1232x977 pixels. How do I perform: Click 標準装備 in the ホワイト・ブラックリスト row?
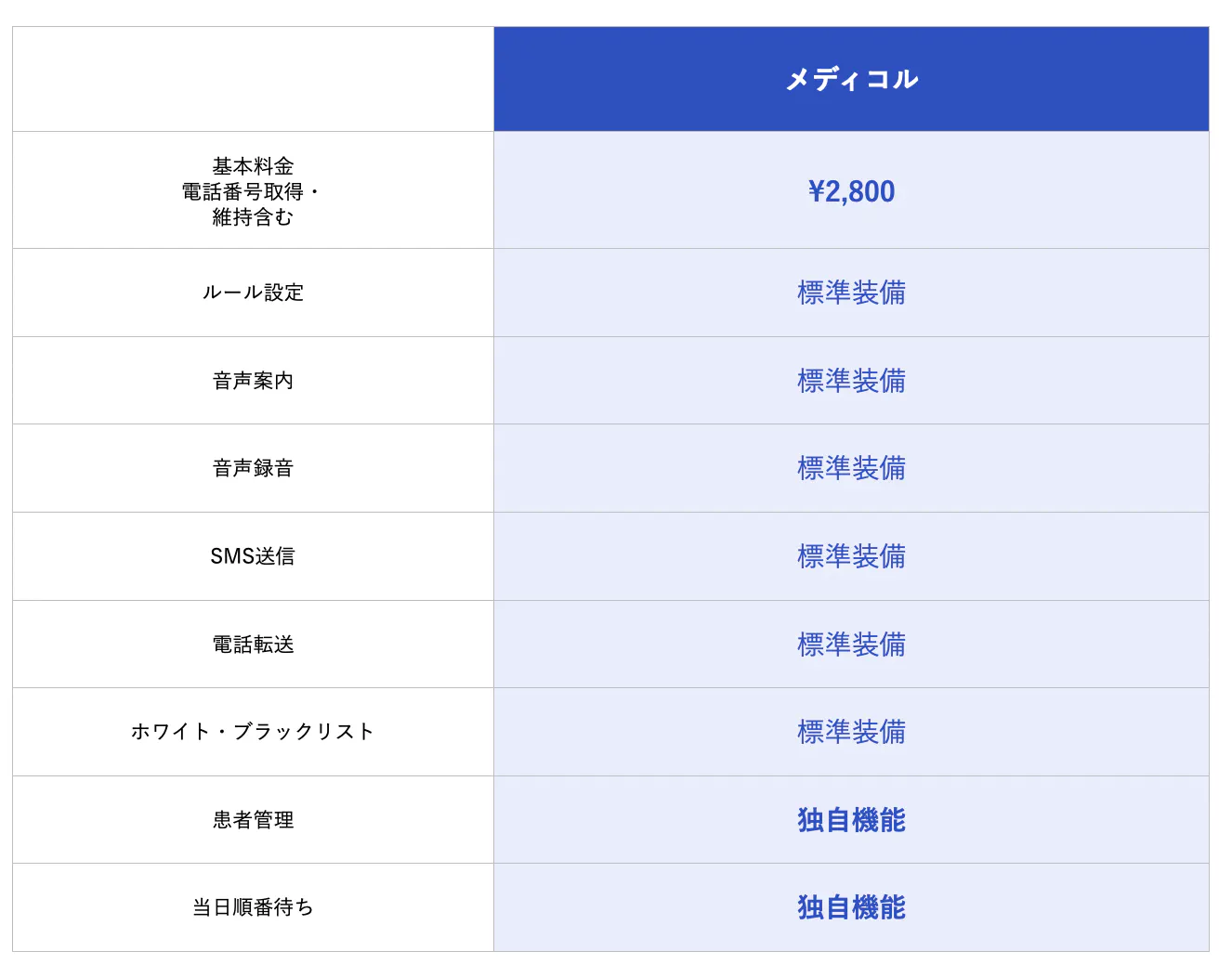[851, 732]
